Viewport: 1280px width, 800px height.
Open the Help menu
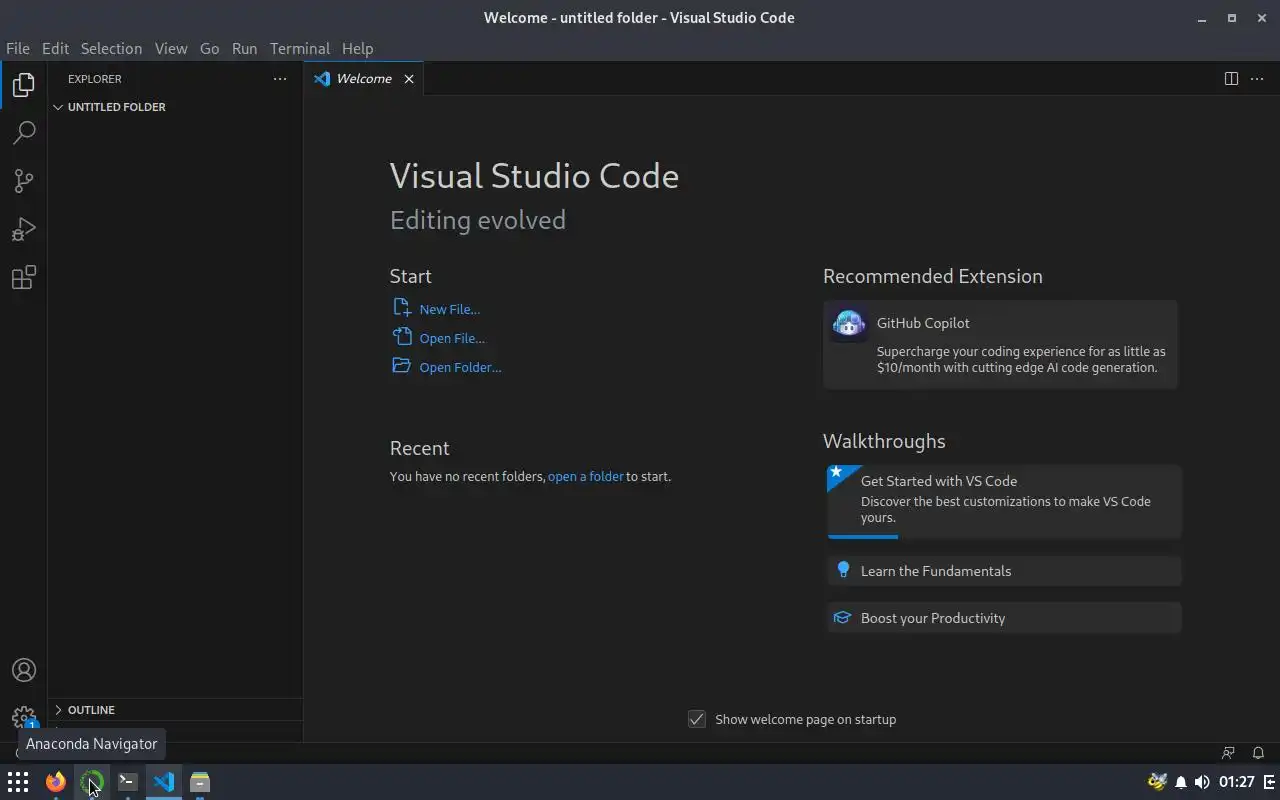click(x=357, y=48)
